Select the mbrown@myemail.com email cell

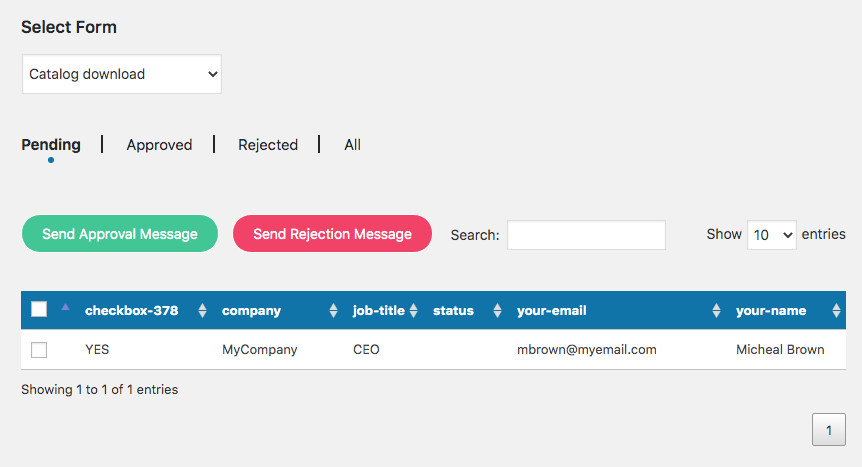[x=587, y=349]
